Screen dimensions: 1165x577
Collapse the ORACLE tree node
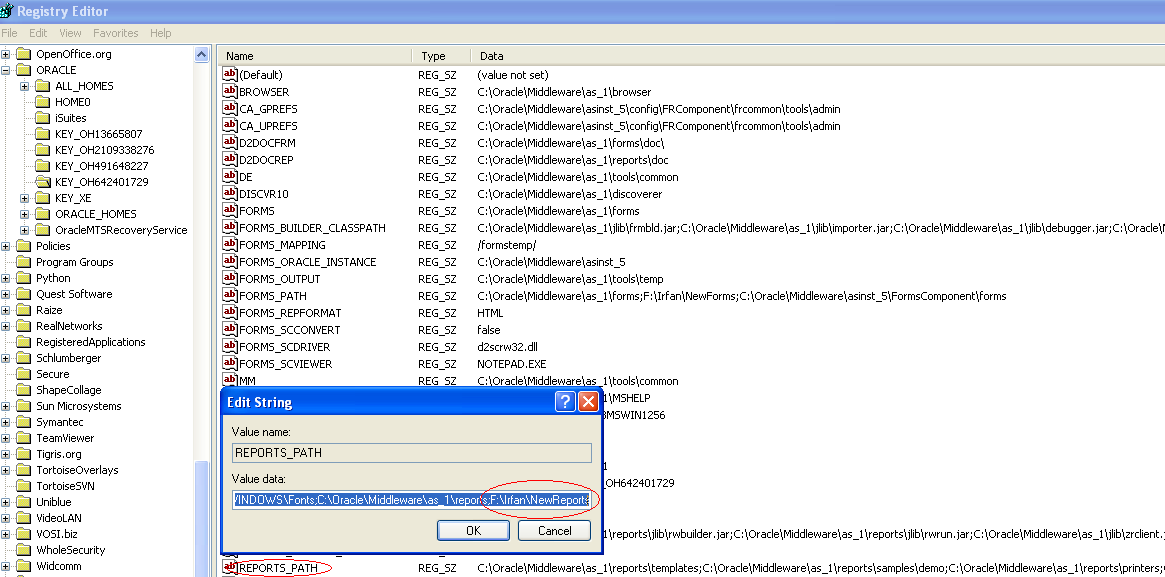pyautogui.click(x=6, y=70)
